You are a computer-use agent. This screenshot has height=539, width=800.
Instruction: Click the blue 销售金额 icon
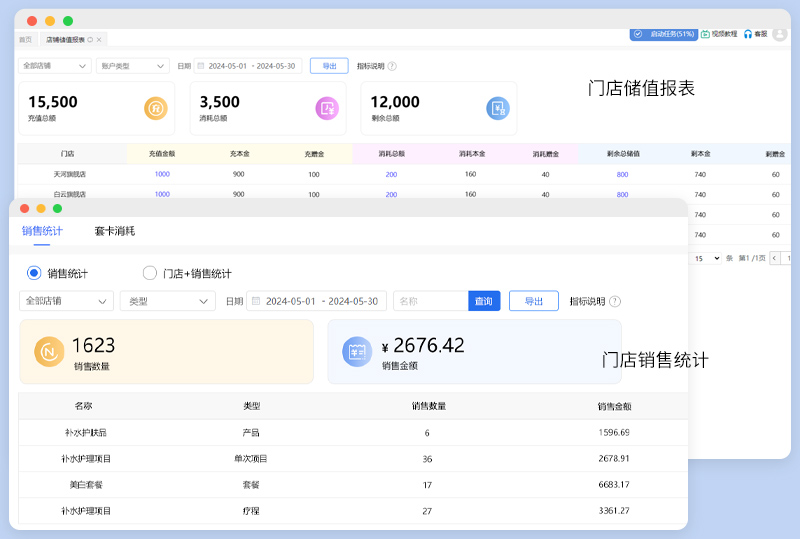pos(357,351)
